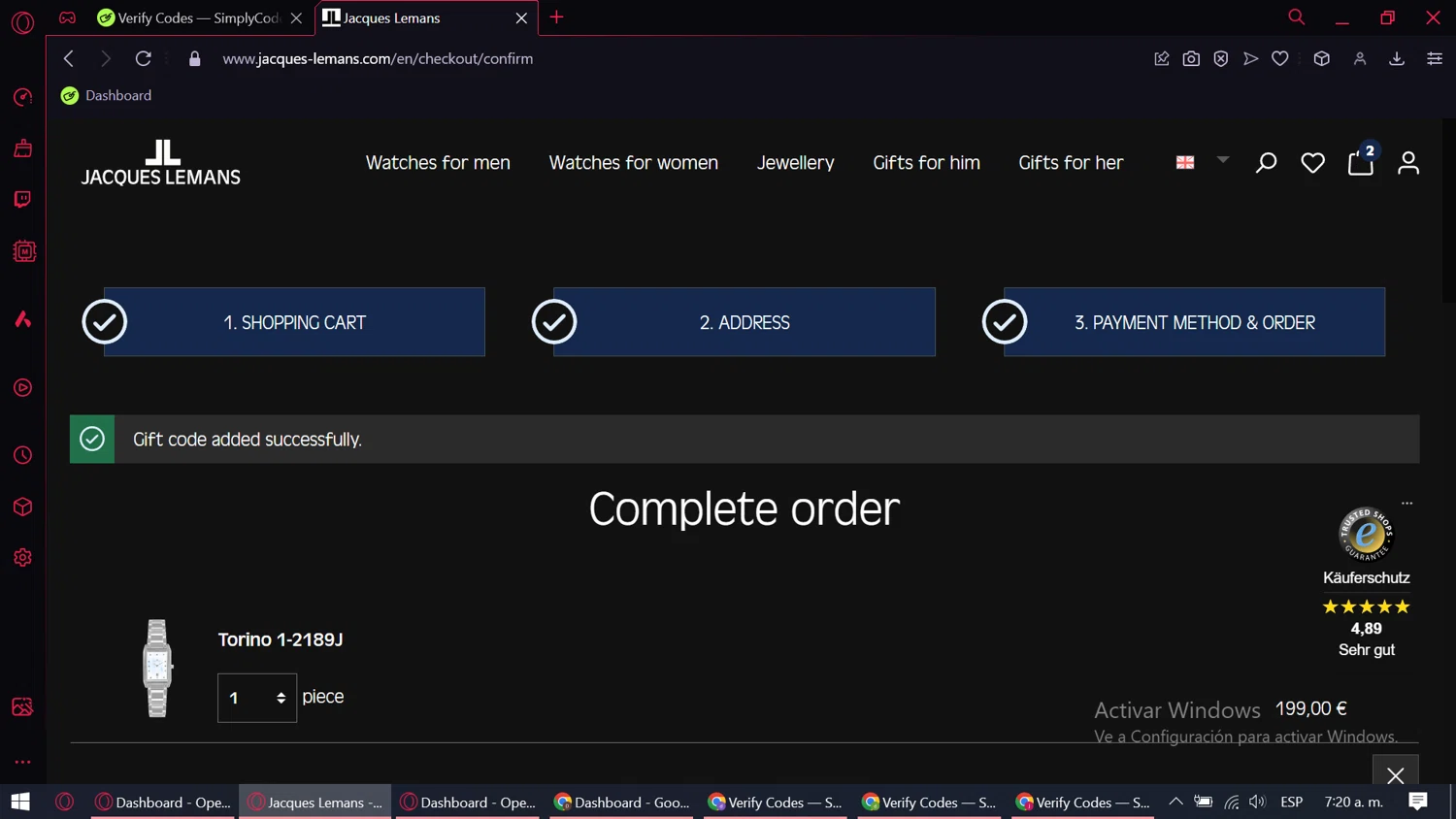This screenshot has width=1456, height=819.
Task: Open GX Control speed dial icon
Action: (22, 97)
